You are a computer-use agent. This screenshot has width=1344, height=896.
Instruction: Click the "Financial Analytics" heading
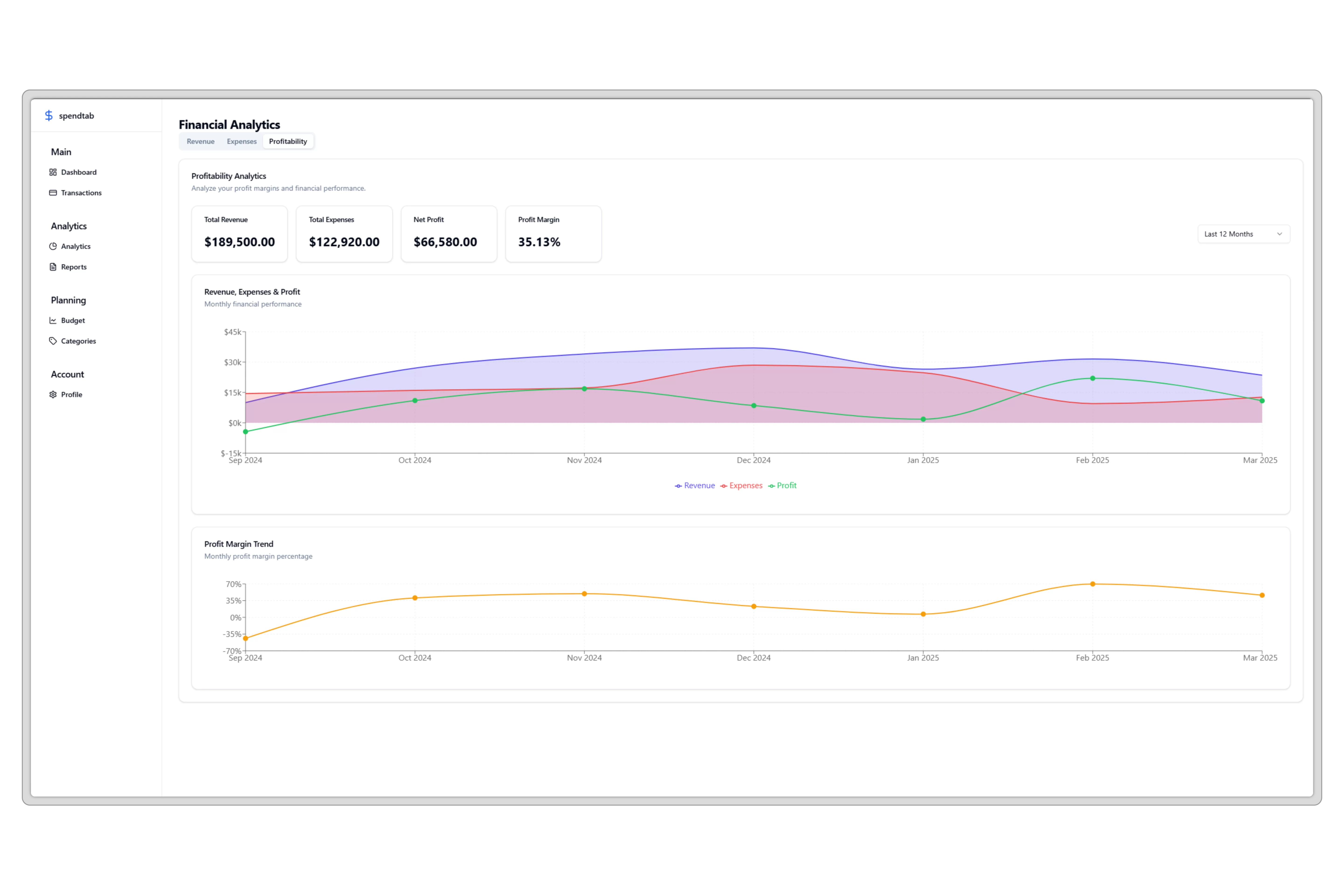click(x=229, y=125)
